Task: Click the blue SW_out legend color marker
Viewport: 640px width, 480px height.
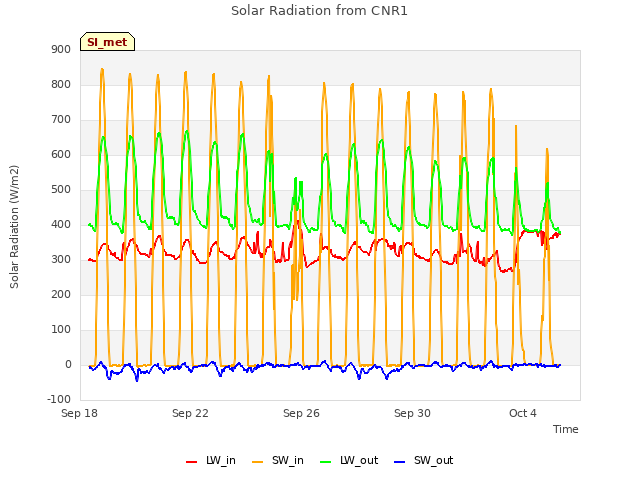Action: pyautogui.click(x=400, y=462)
